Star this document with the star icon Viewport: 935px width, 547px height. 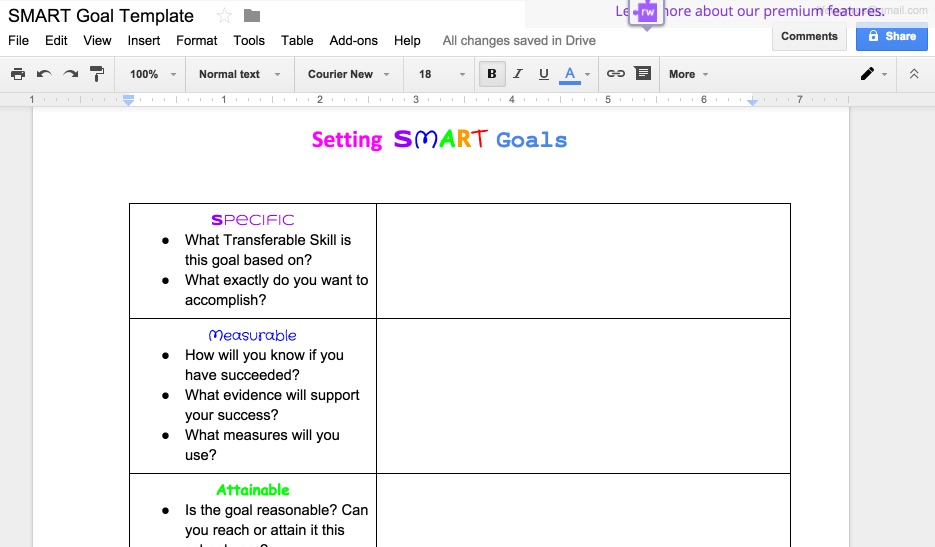pos(224,16)
